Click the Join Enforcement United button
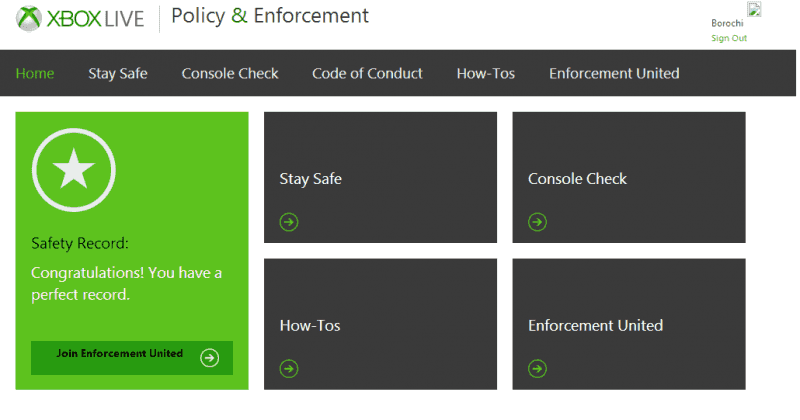The image size is (800, 420). (132, 358)
